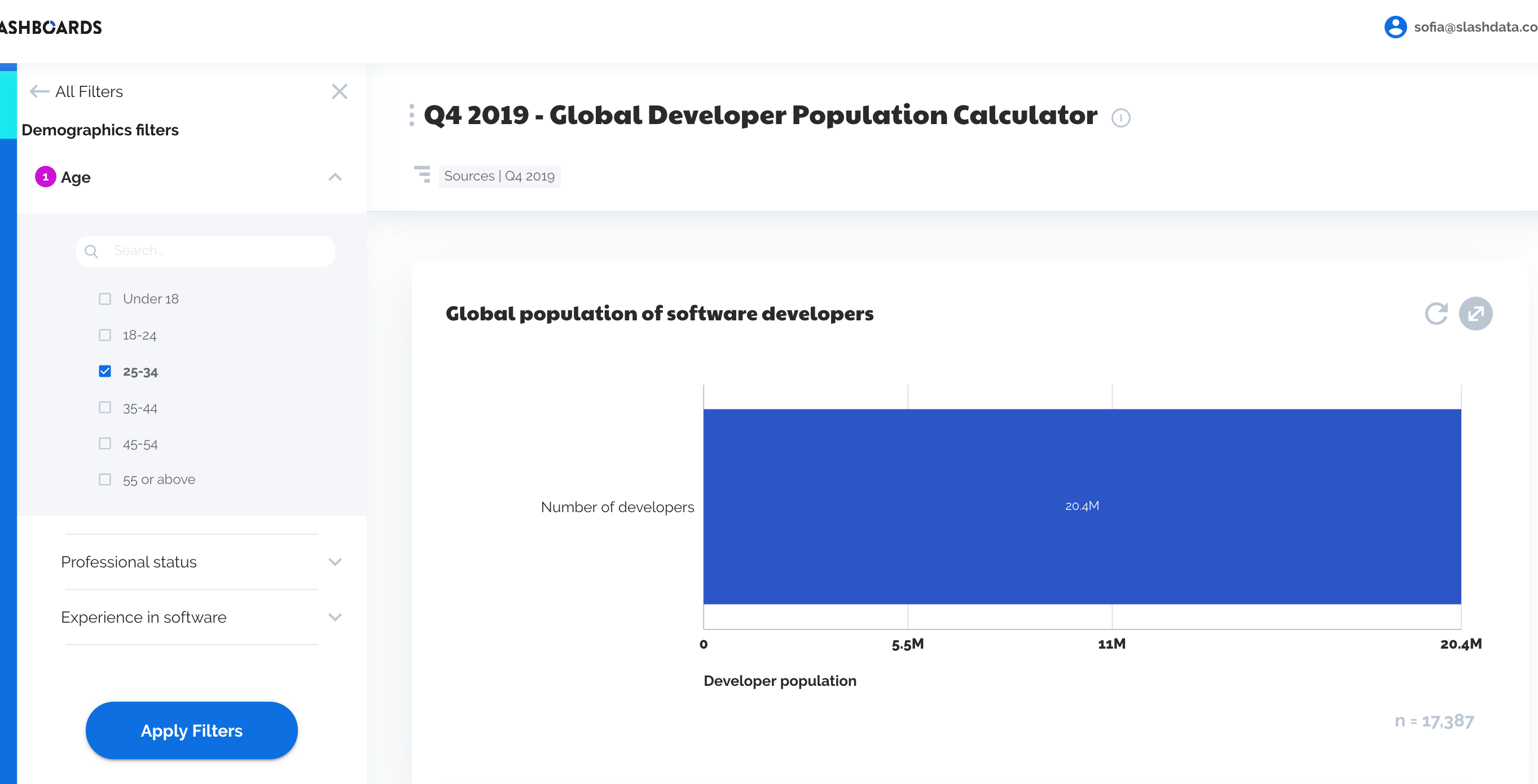This screenshot has width=1538, height=784.
Task: Click the info icon next to the dashboard title
Action: coord(1121,117)
